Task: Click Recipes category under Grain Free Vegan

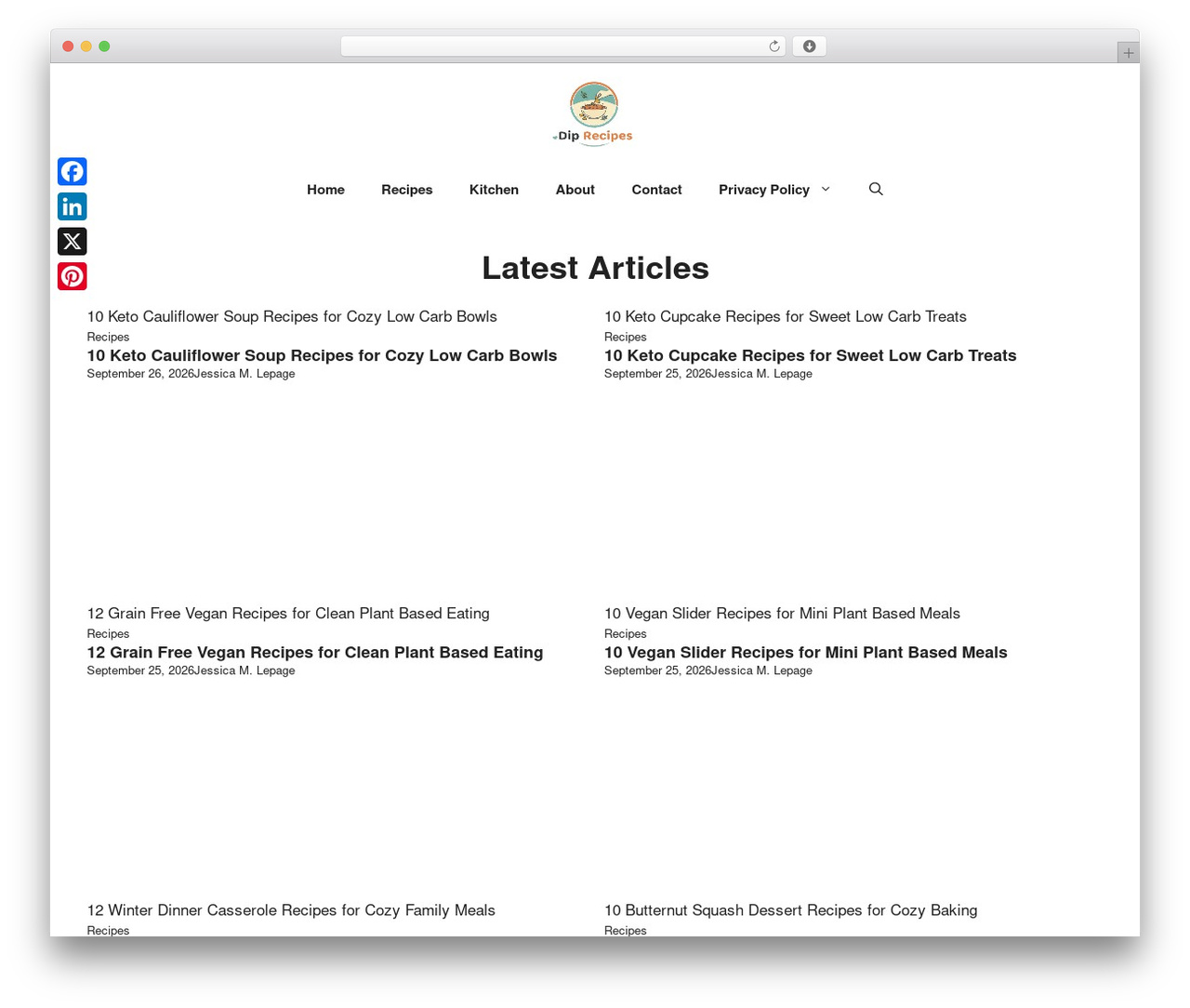Action: coord(108,633)
